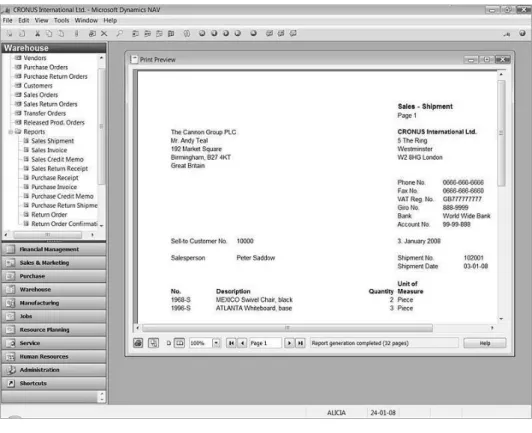Select Purchase Invoice report
The height and width of the screenshot is (433, 532).
54,187
